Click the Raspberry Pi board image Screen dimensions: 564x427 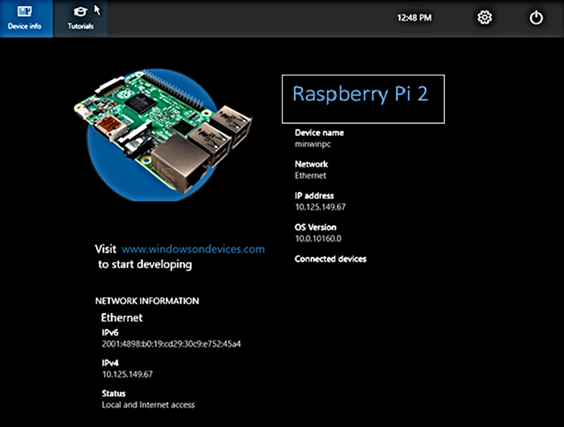(164, 134)
